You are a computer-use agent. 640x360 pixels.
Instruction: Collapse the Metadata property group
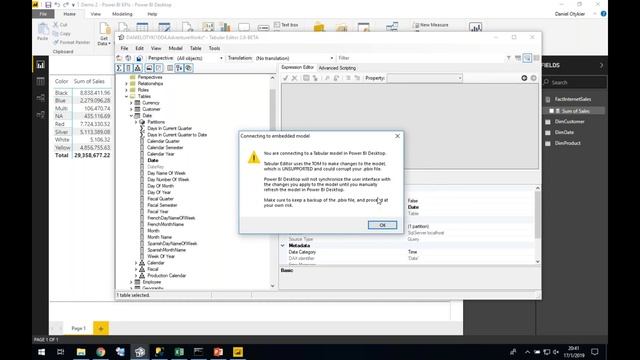283,246
